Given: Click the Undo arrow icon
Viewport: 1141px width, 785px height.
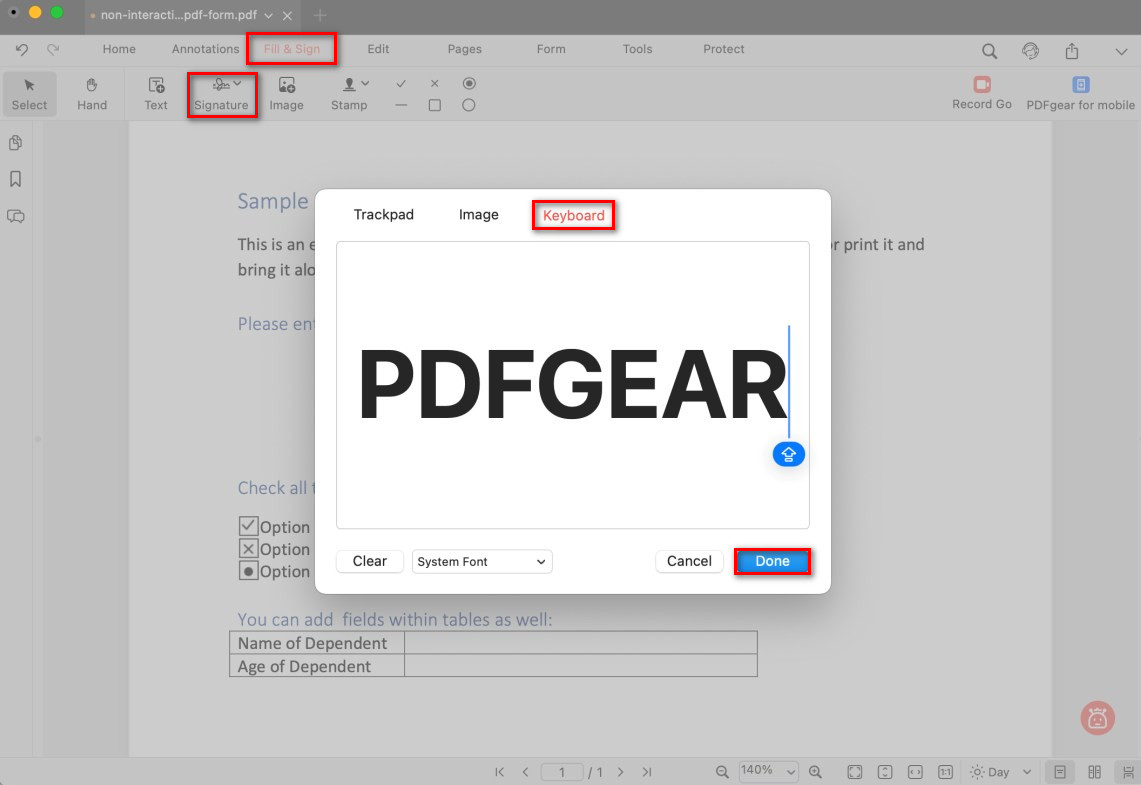Looking at the screenshot, I should click(x=22, y=49).
